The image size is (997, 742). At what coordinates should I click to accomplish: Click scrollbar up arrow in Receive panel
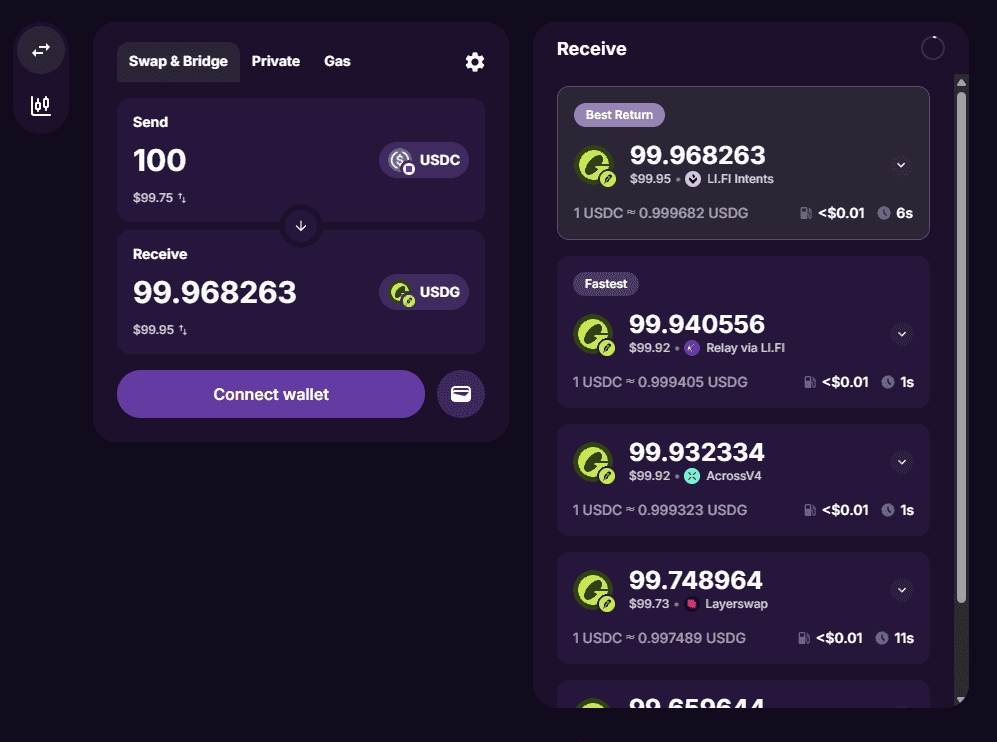(x=961, y=83)
